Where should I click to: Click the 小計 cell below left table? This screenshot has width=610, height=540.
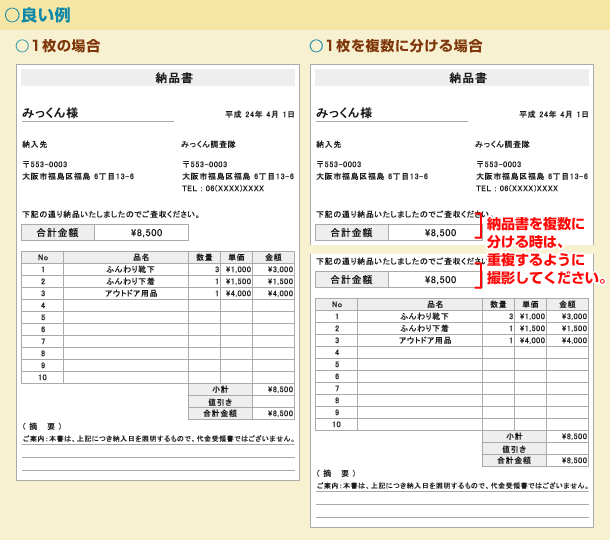click(220, 389)
